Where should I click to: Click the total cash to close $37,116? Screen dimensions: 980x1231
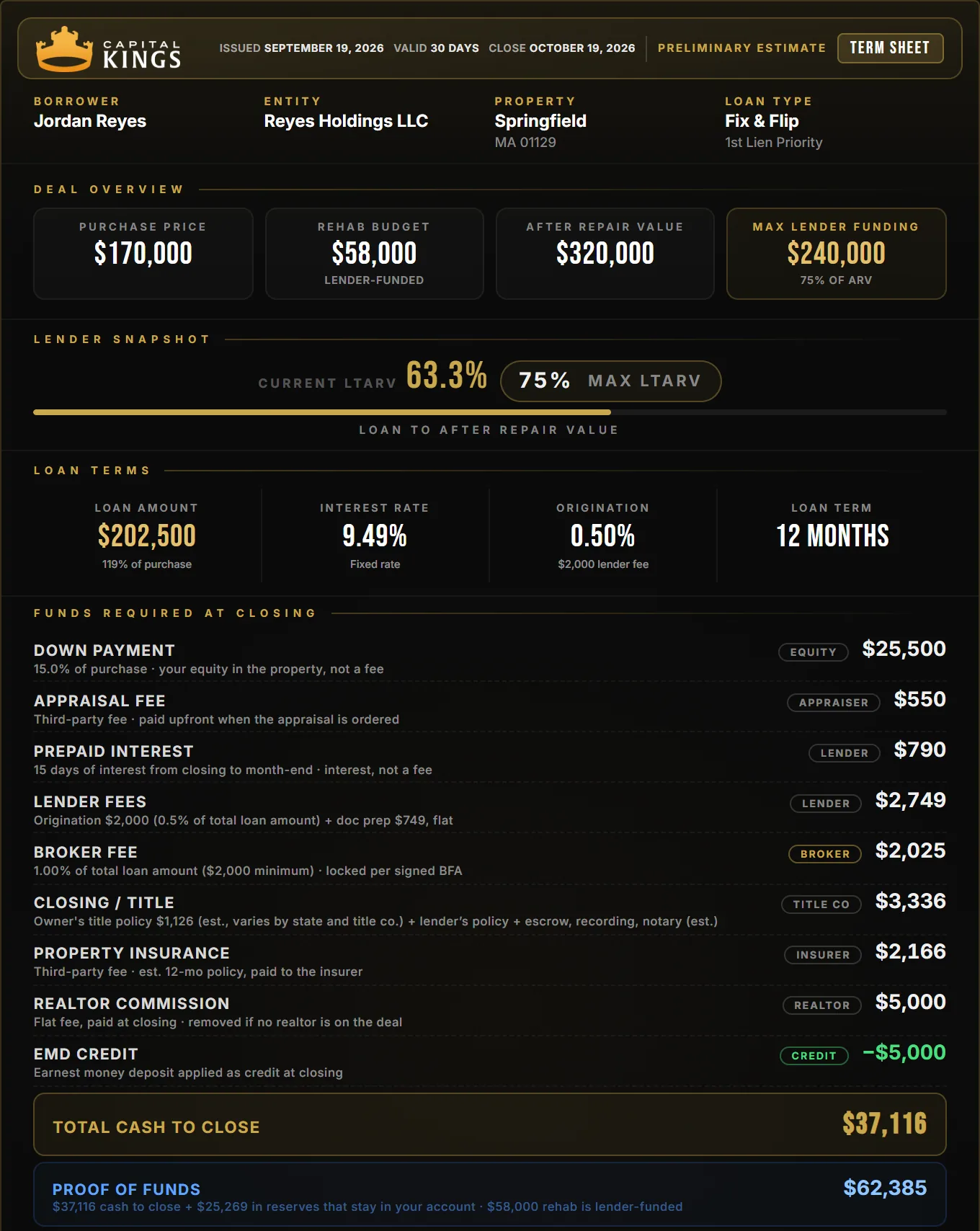pyautogui.click(x=885, y=1124)
